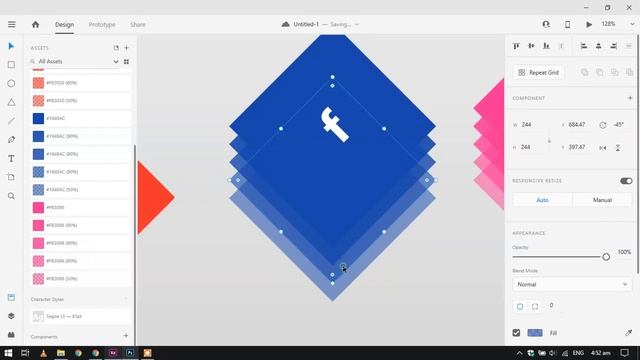The width and height of the screenshot is (640, 360).
Task: Open the Blend Mode Normal dropdown
Action: point(572,284)
